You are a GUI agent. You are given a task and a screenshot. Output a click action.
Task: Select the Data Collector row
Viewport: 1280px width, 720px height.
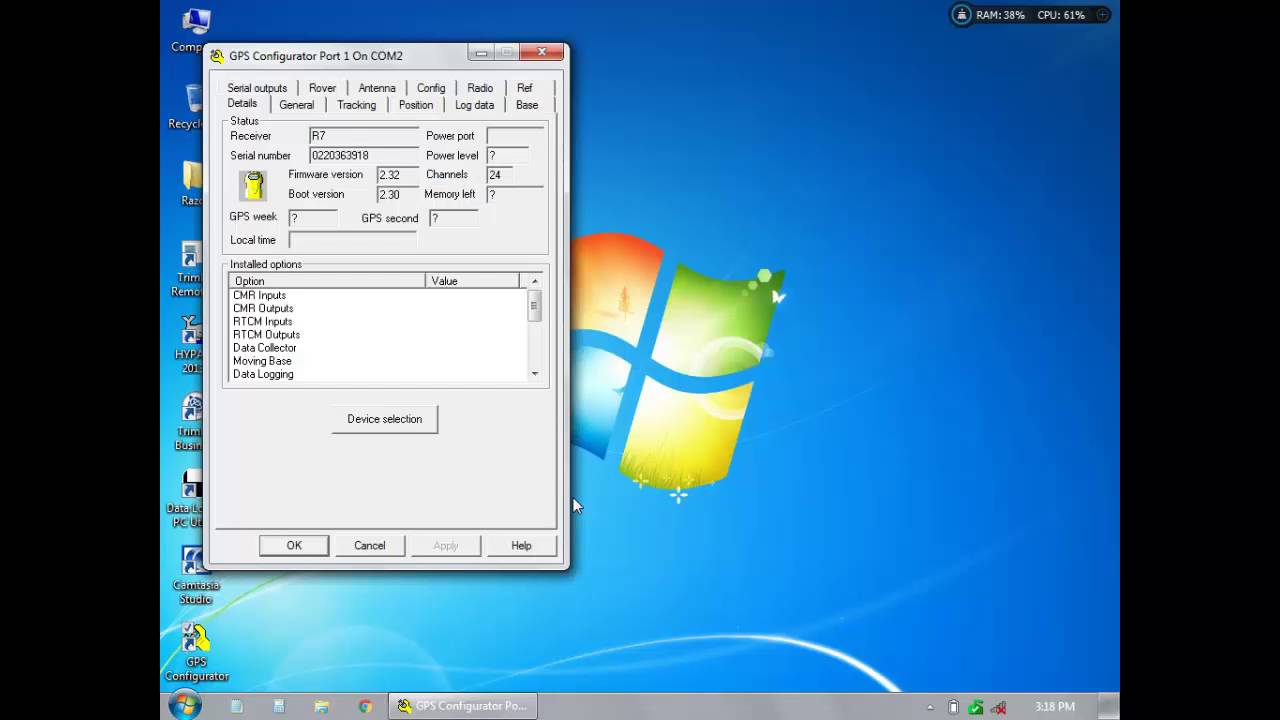(x=377, y=348)
